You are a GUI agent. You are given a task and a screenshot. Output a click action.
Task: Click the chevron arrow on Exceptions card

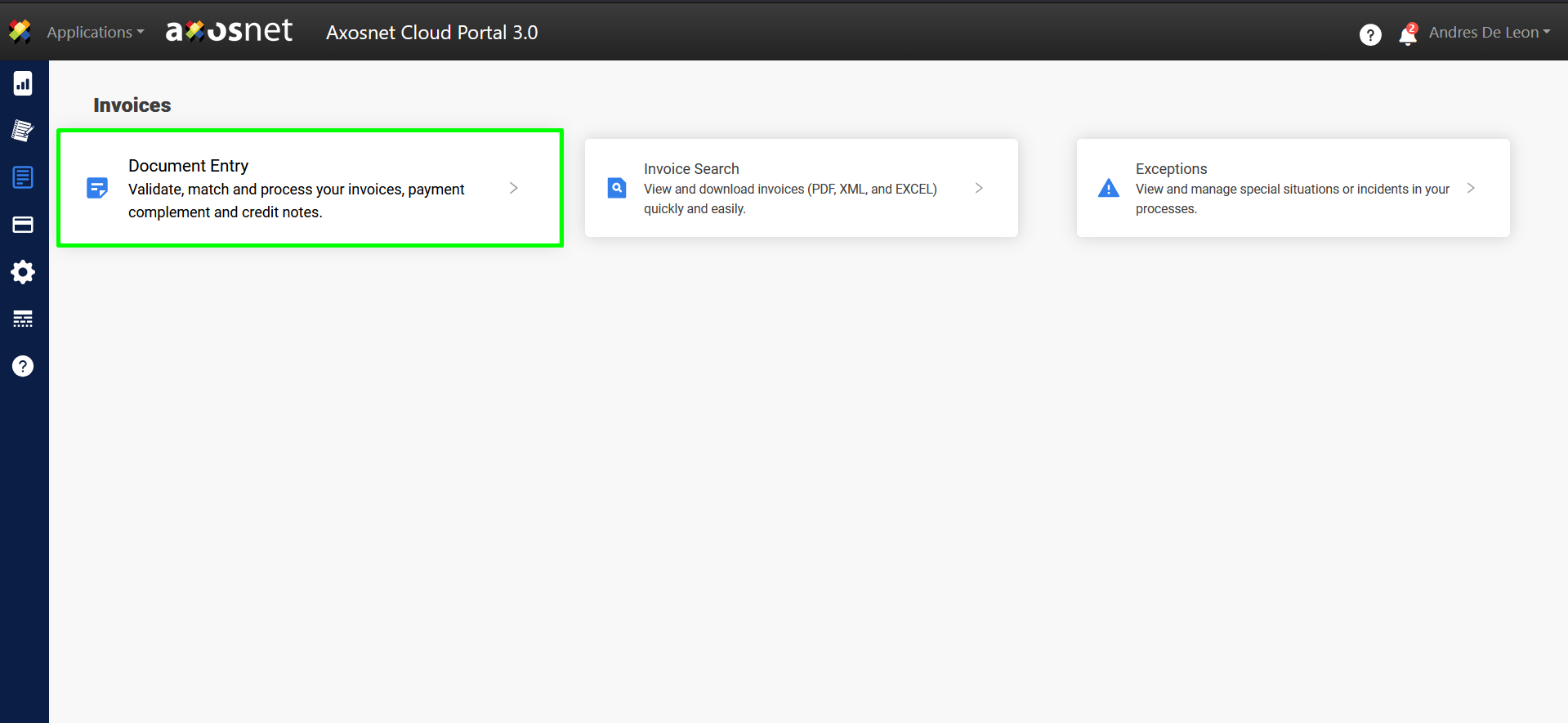click(x=1471, y=188)
